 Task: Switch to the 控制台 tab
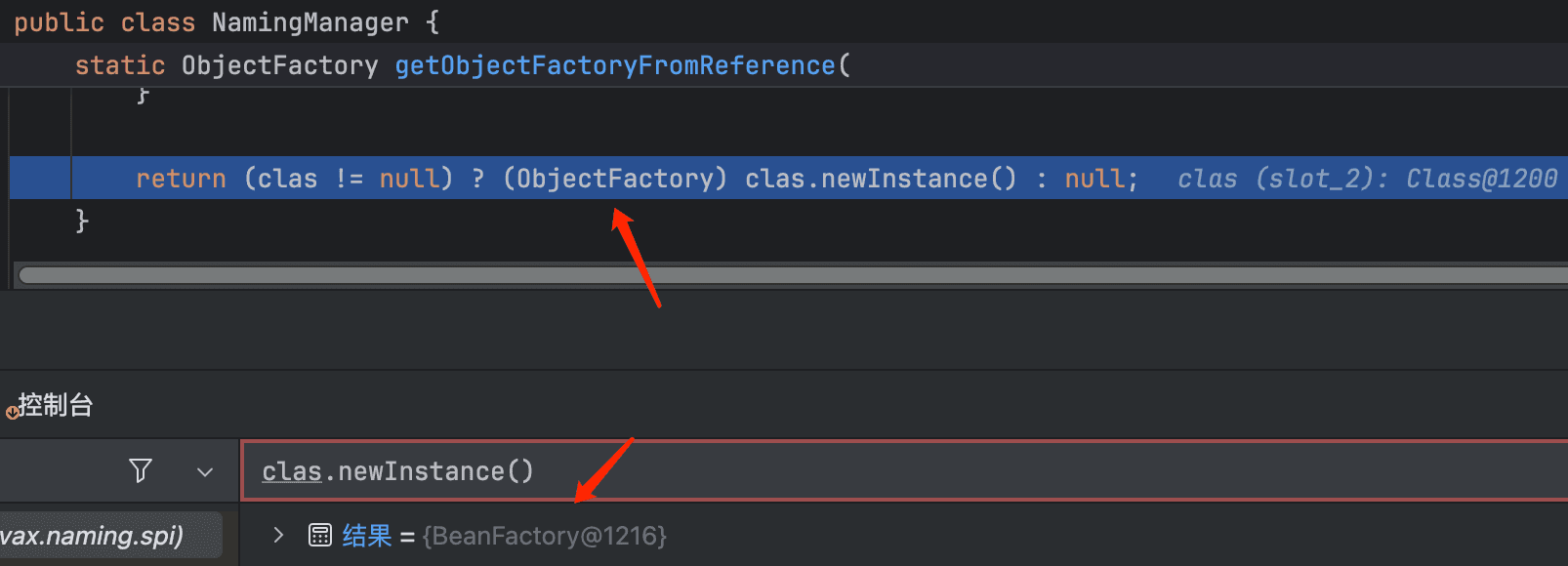coord(56,404)
